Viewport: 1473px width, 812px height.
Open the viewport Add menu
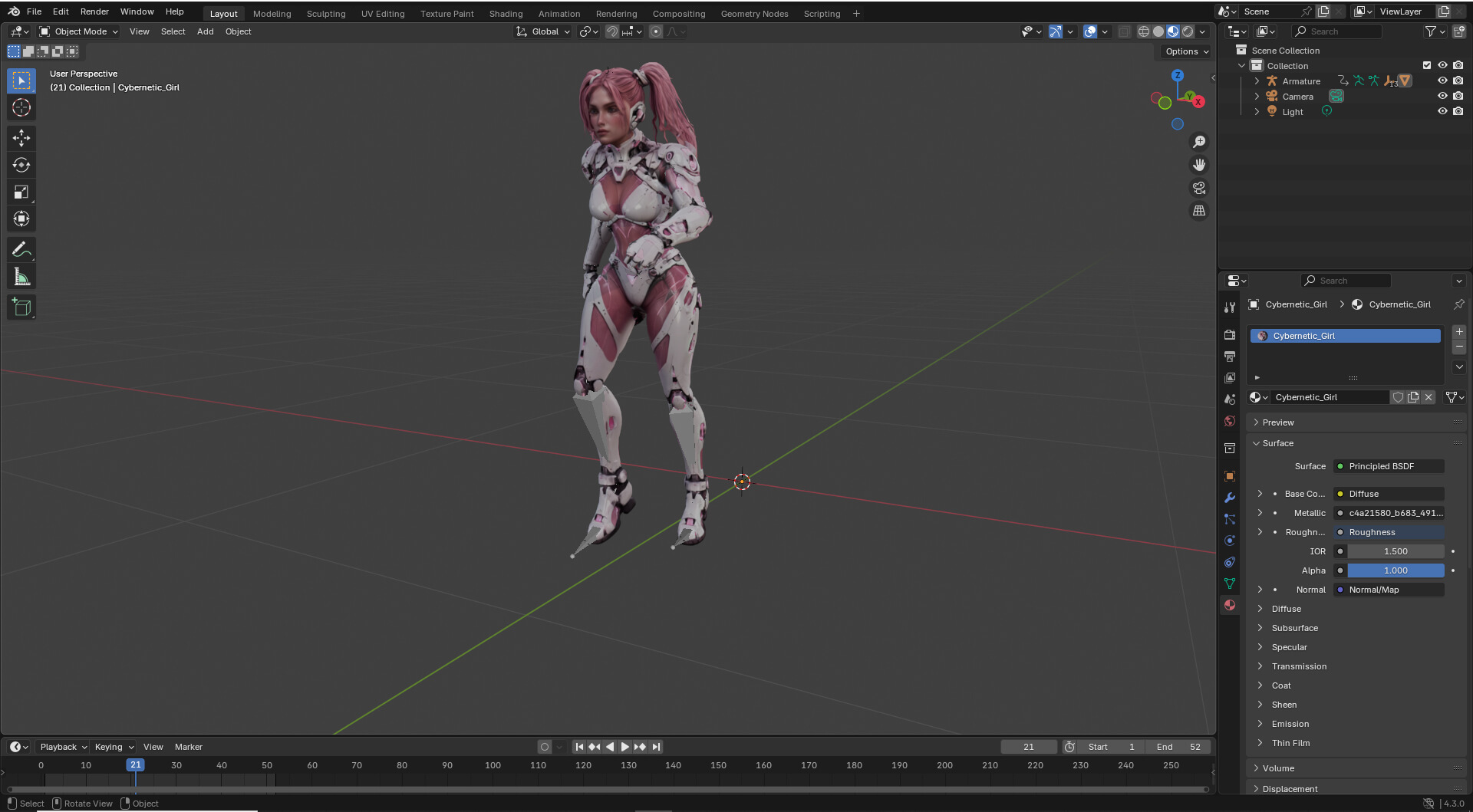click(x=205, y=31)
